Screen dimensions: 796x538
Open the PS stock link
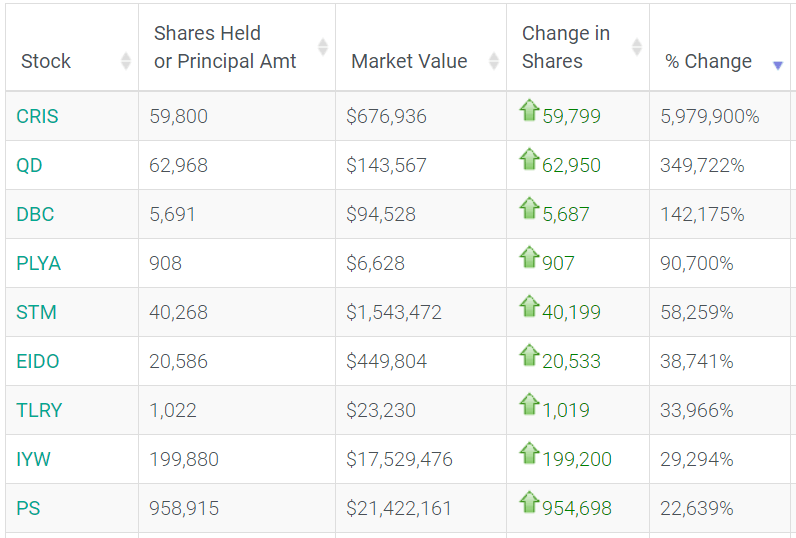point(28,508)
